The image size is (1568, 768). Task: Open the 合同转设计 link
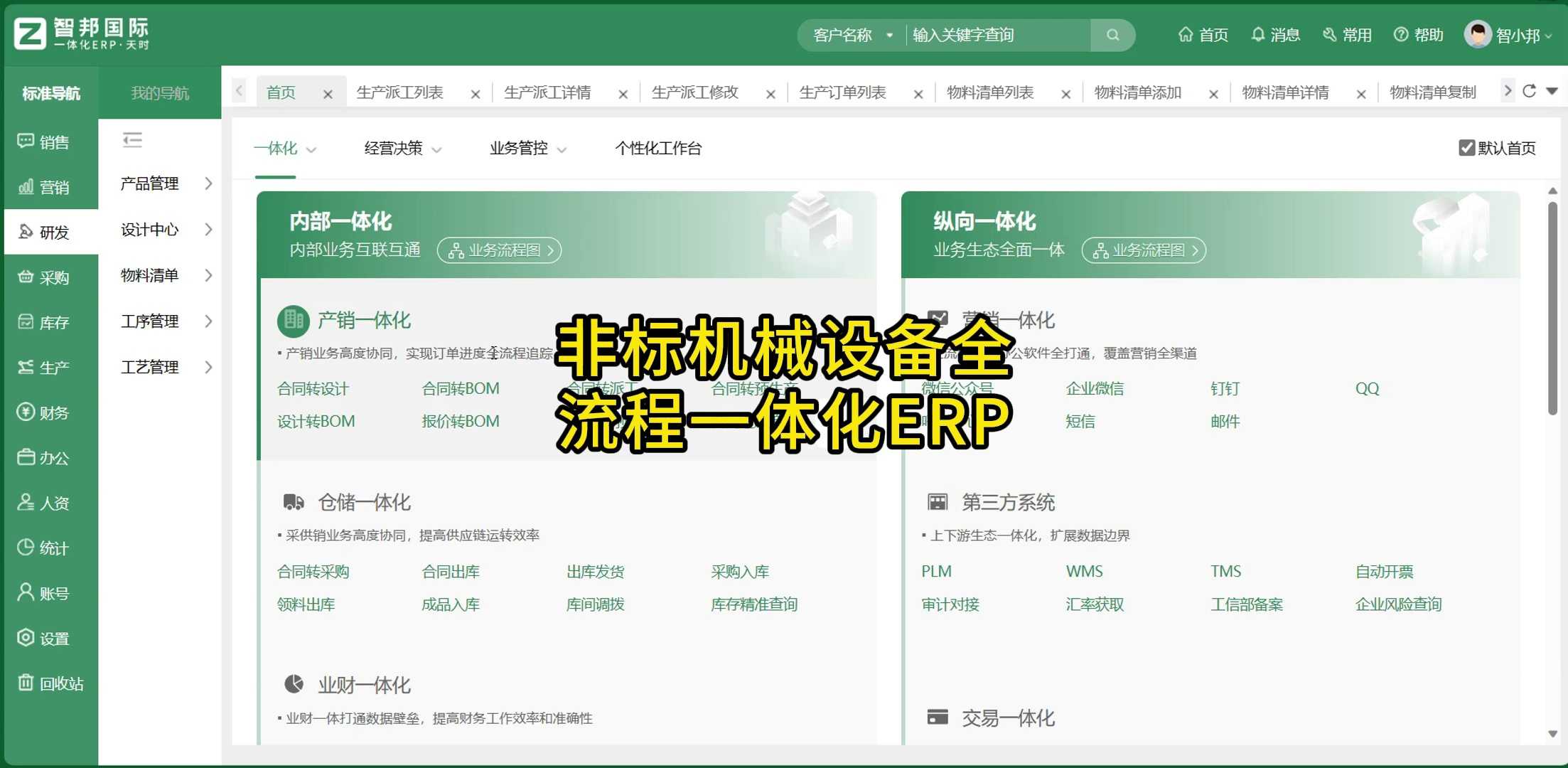313,388
